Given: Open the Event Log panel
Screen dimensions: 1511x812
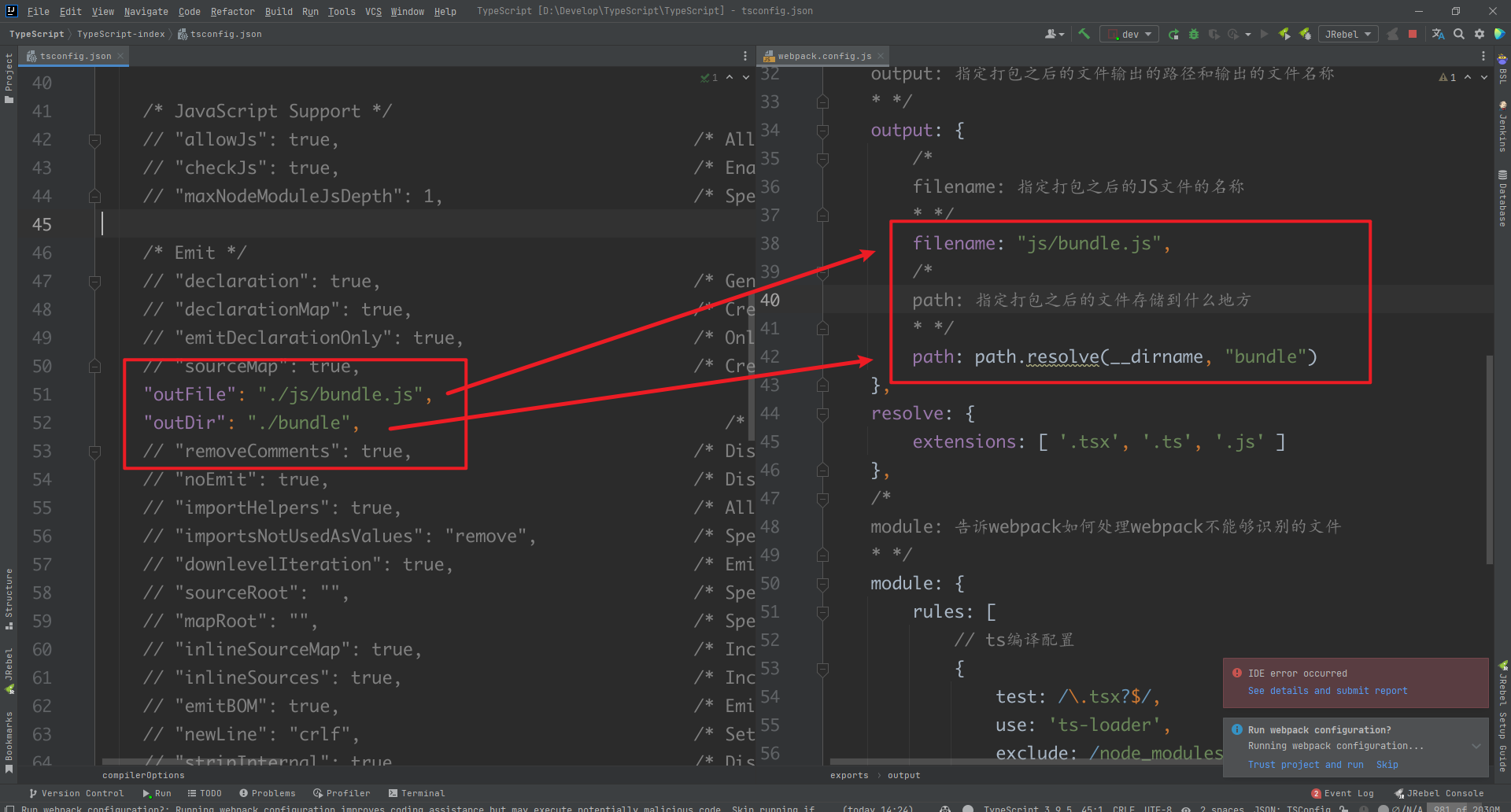Looking at the screenshot, I should coord(1343,793).
